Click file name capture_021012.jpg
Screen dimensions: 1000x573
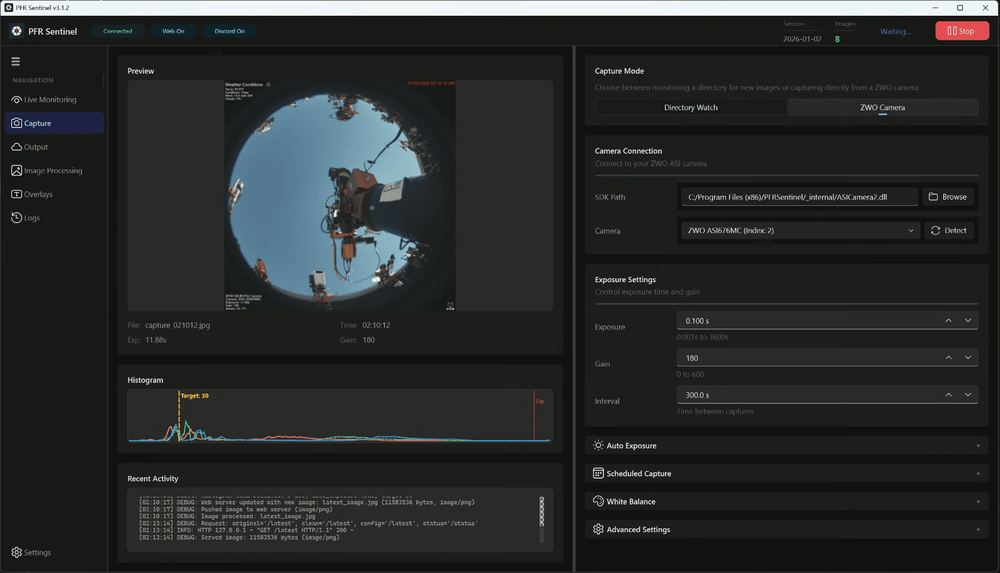point(177,325)
